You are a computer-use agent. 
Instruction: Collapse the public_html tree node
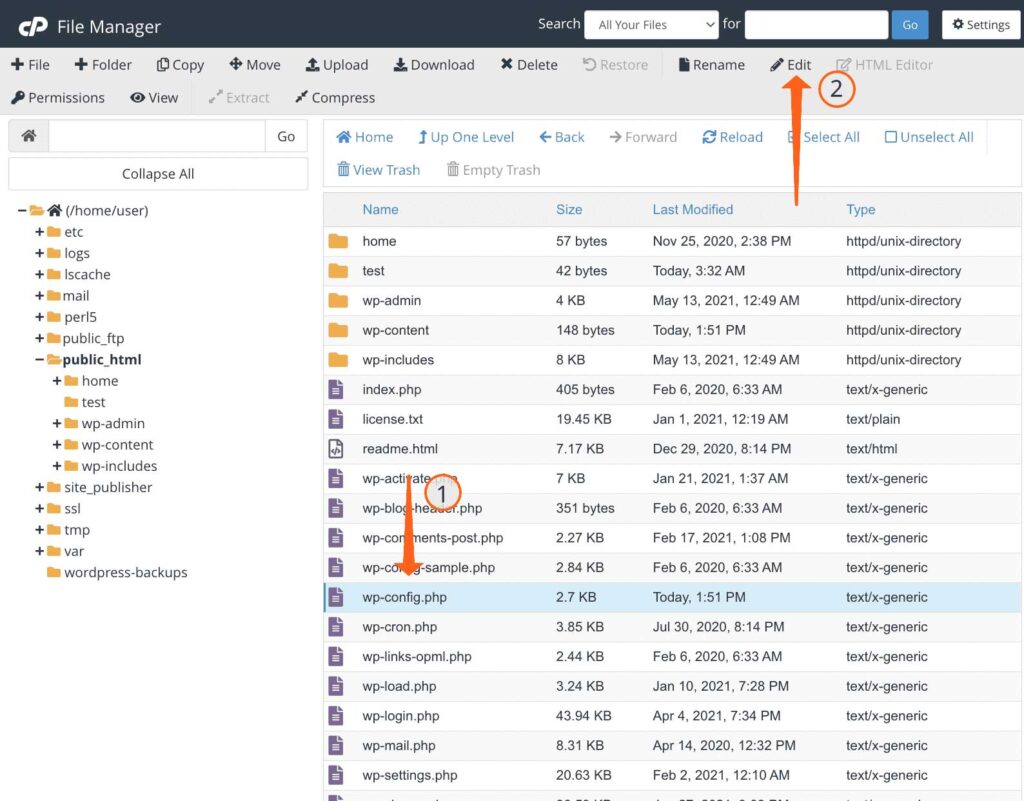(40, 360)
